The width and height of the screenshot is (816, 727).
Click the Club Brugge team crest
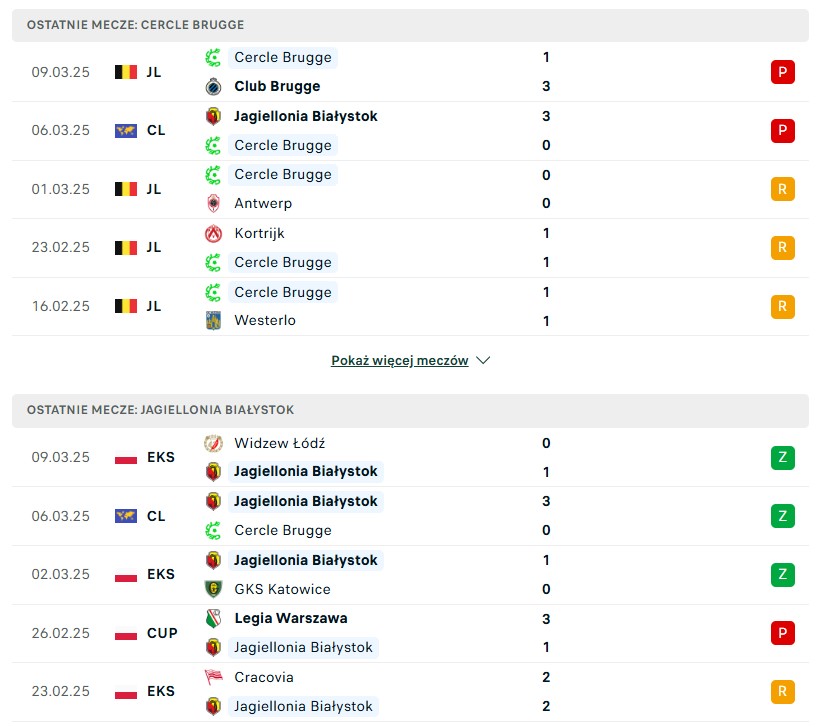click(213, 87)
